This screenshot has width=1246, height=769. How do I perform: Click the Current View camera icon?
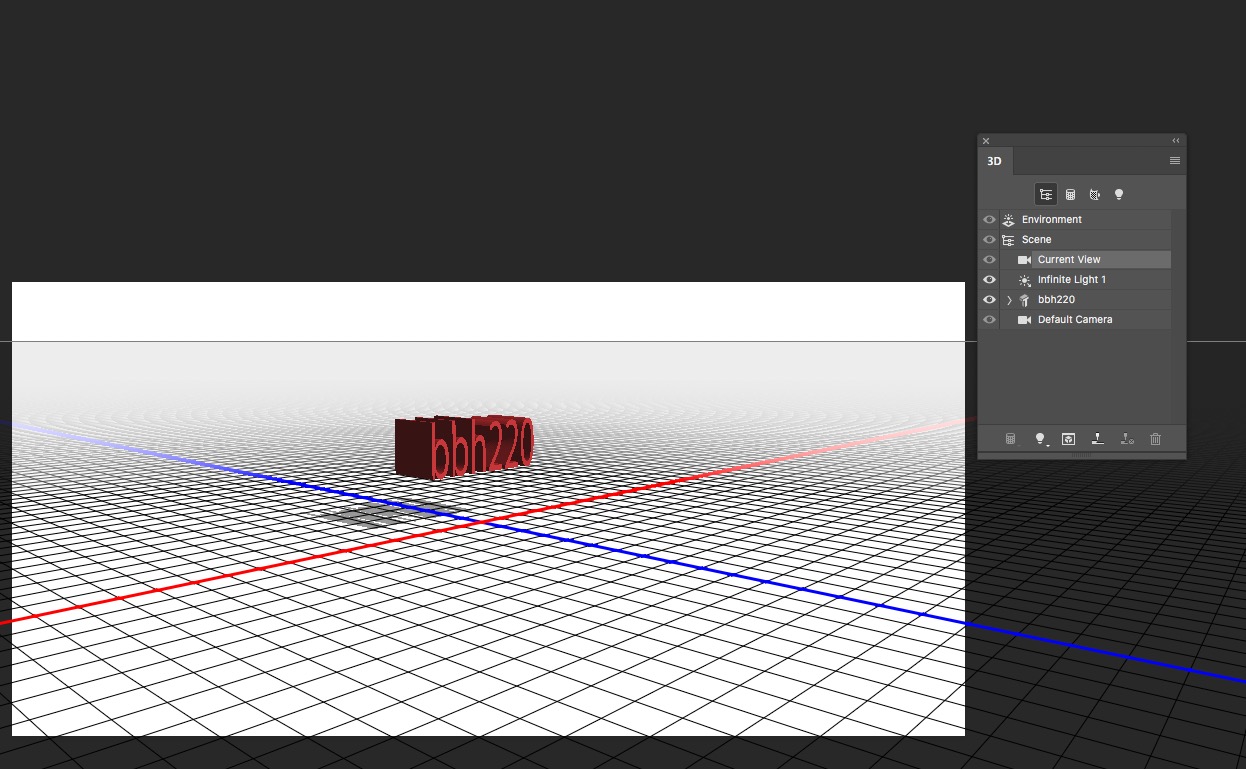[x=1024, y=260]
